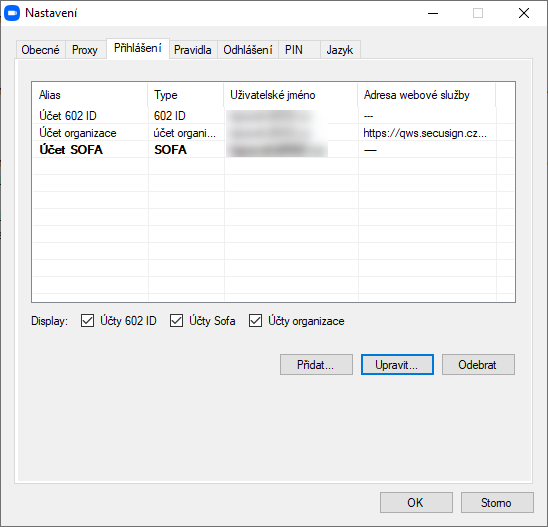The width and height of the screenshot is (548, 527).
Task: Click the Přidat... button
Action: pyautogui.click(x=316, y=364)
